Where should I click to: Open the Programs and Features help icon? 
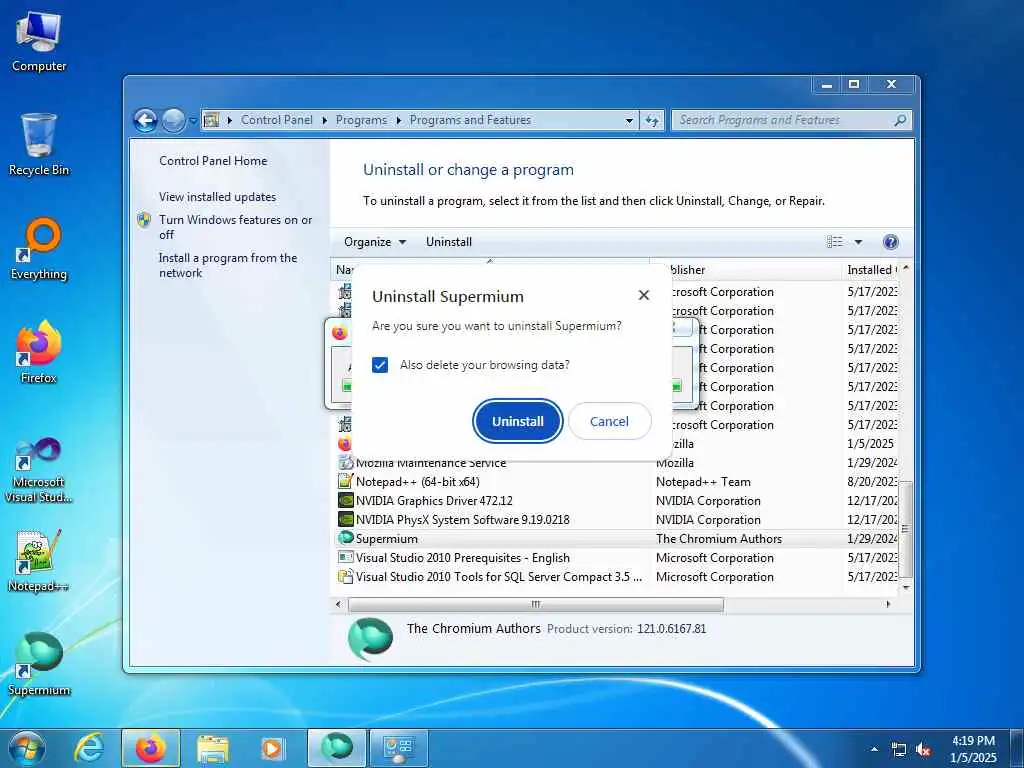coord(891,242)
